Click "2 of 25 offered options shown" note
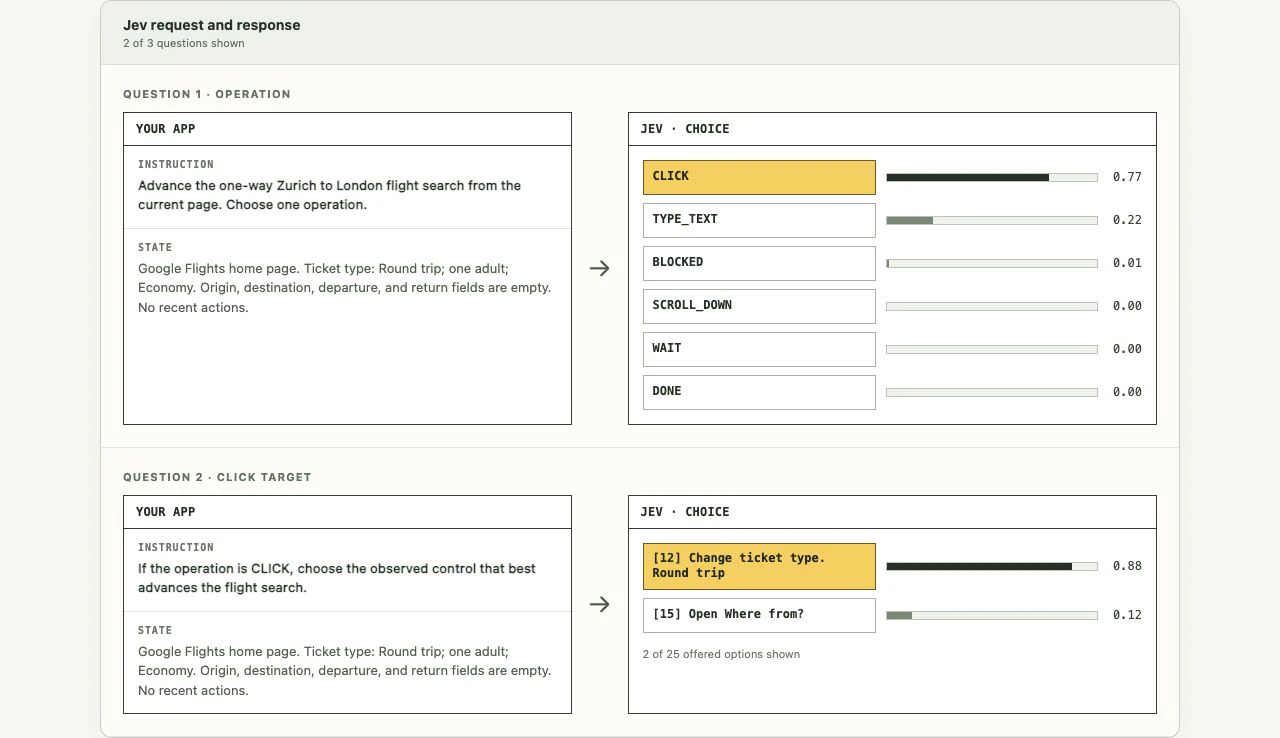The width and height of the screenshot is (1280, 738). coord(721,654)
